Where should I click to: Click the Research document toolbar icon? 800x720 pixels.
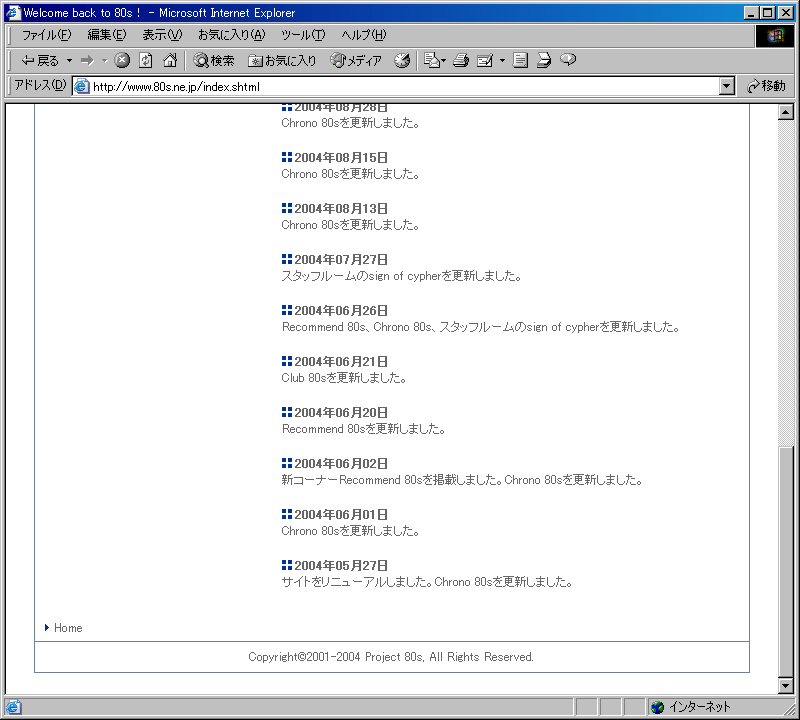point(544,61)
